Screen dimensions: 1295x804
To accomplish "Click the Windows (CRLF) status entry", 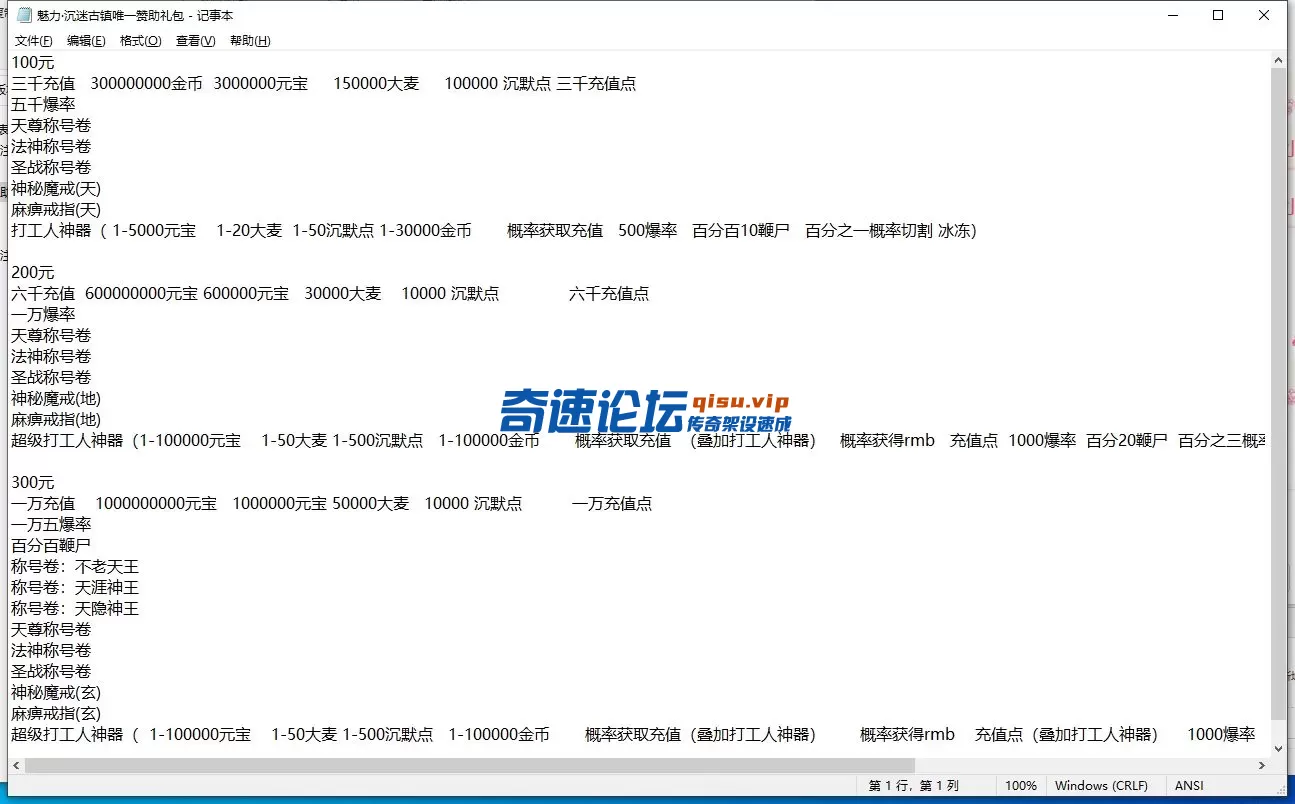I will [1101, 786].
